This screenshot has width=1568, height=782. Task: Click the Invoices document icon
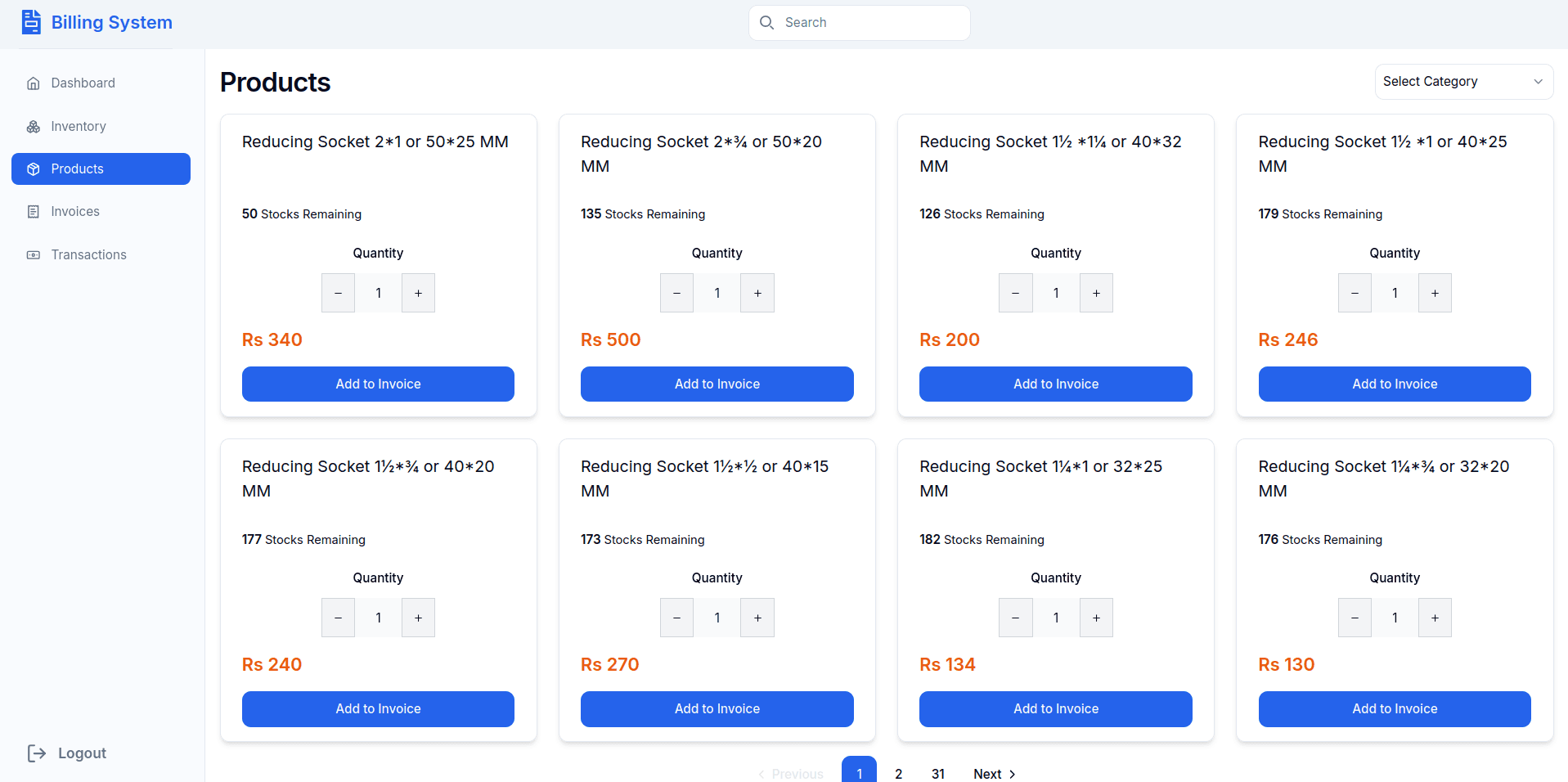[x=34, y=212]
